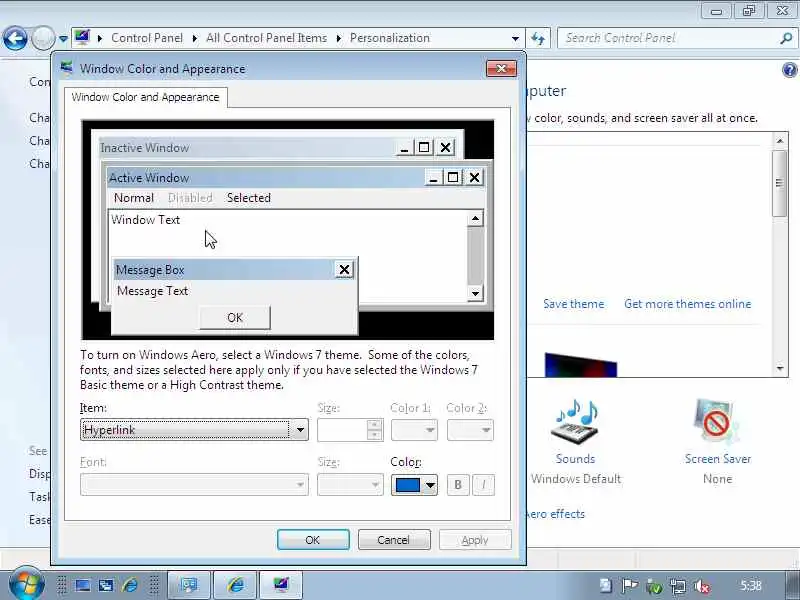This screenshot has height=600, width=800.
Task: Open the Font dropdown
Action: point(194,485)
